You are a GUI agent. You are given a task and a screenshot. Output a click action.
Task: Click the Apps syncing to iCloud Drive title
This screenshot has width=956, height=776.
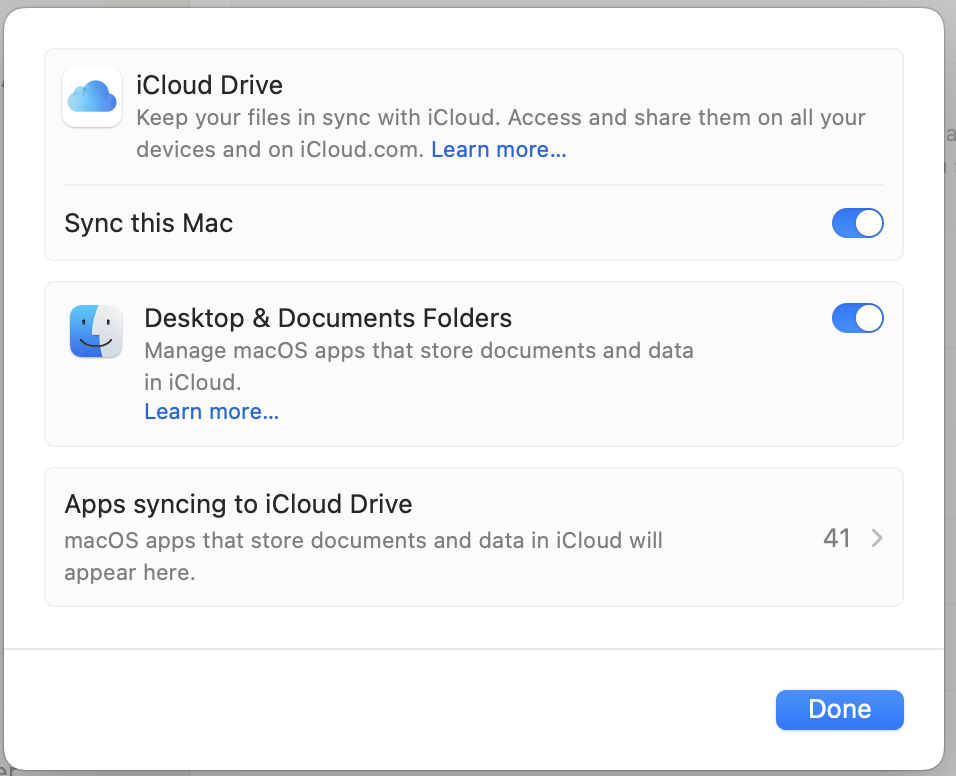click(x=238, y=504)
